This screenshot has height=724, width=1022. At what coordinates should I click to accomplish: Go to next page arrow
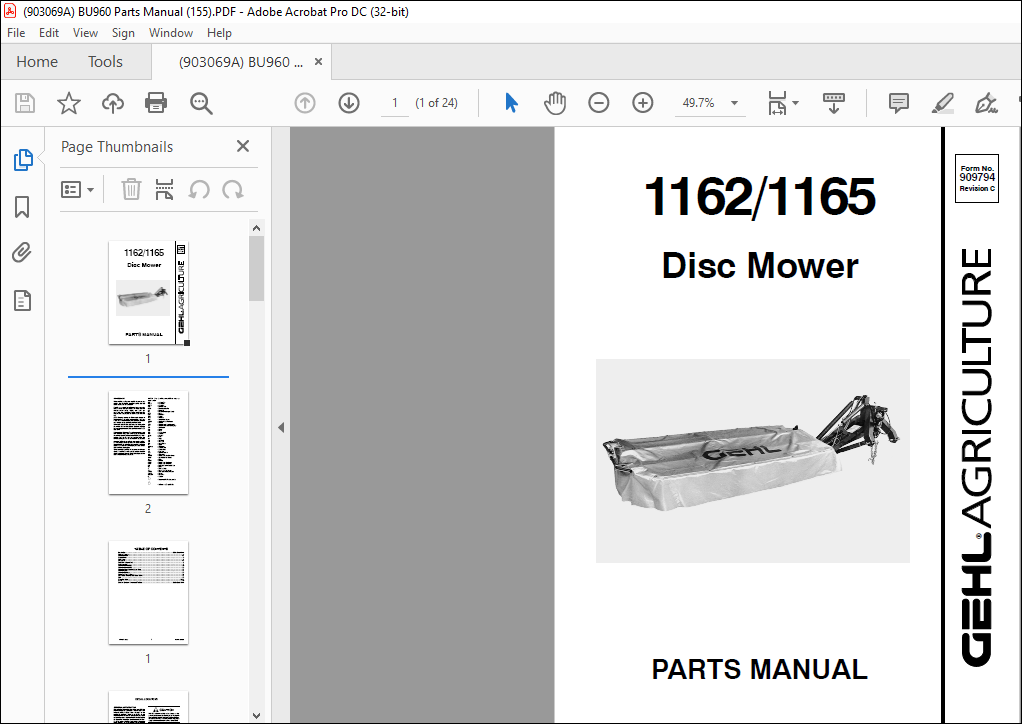[x=349, y=103]
